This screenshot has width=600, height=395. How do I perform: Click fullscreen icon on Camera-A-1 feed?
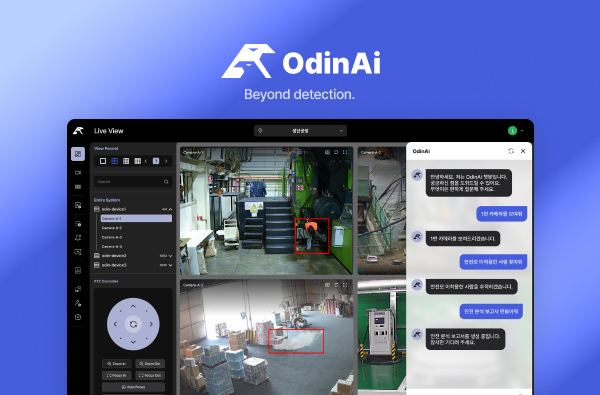tap(345, 152)
